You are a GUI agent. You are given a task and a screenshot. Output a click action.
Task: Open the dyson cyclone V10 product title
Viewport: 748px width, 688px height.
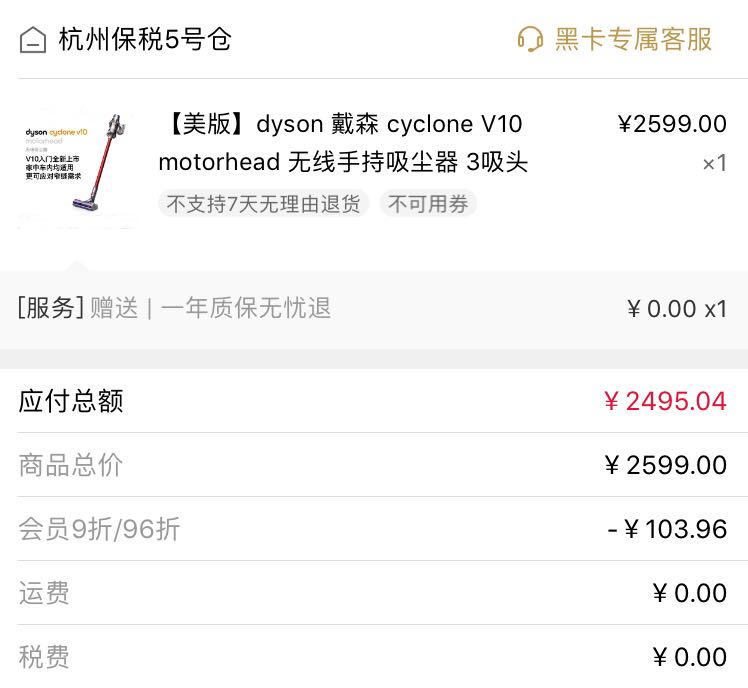click(x=343, y=143)
